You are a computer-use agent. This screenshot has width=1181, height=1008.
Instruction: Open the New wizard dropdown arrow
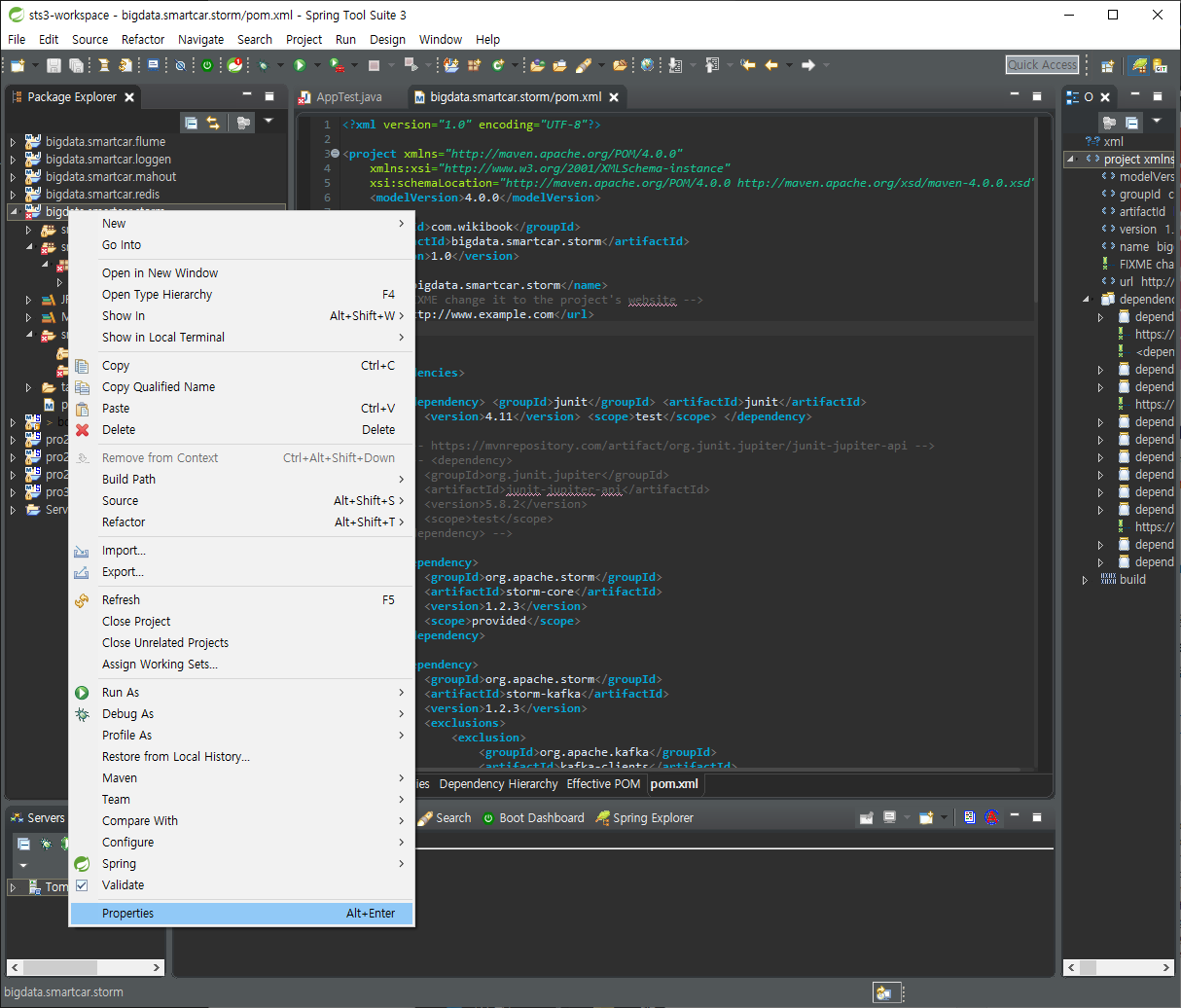click(x=36, y=65)
